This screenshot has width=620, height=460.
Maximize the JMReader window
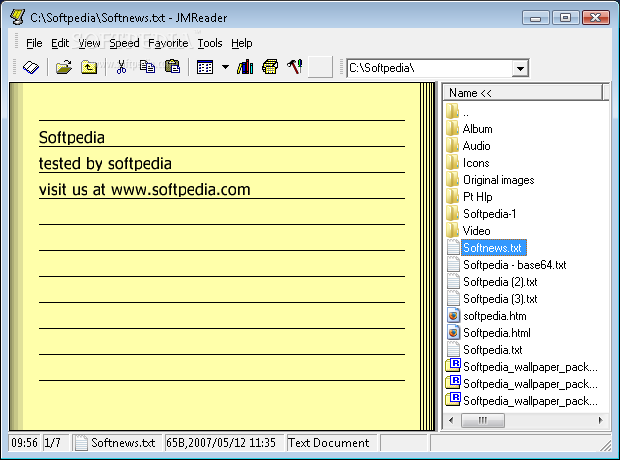pos(565,18)
